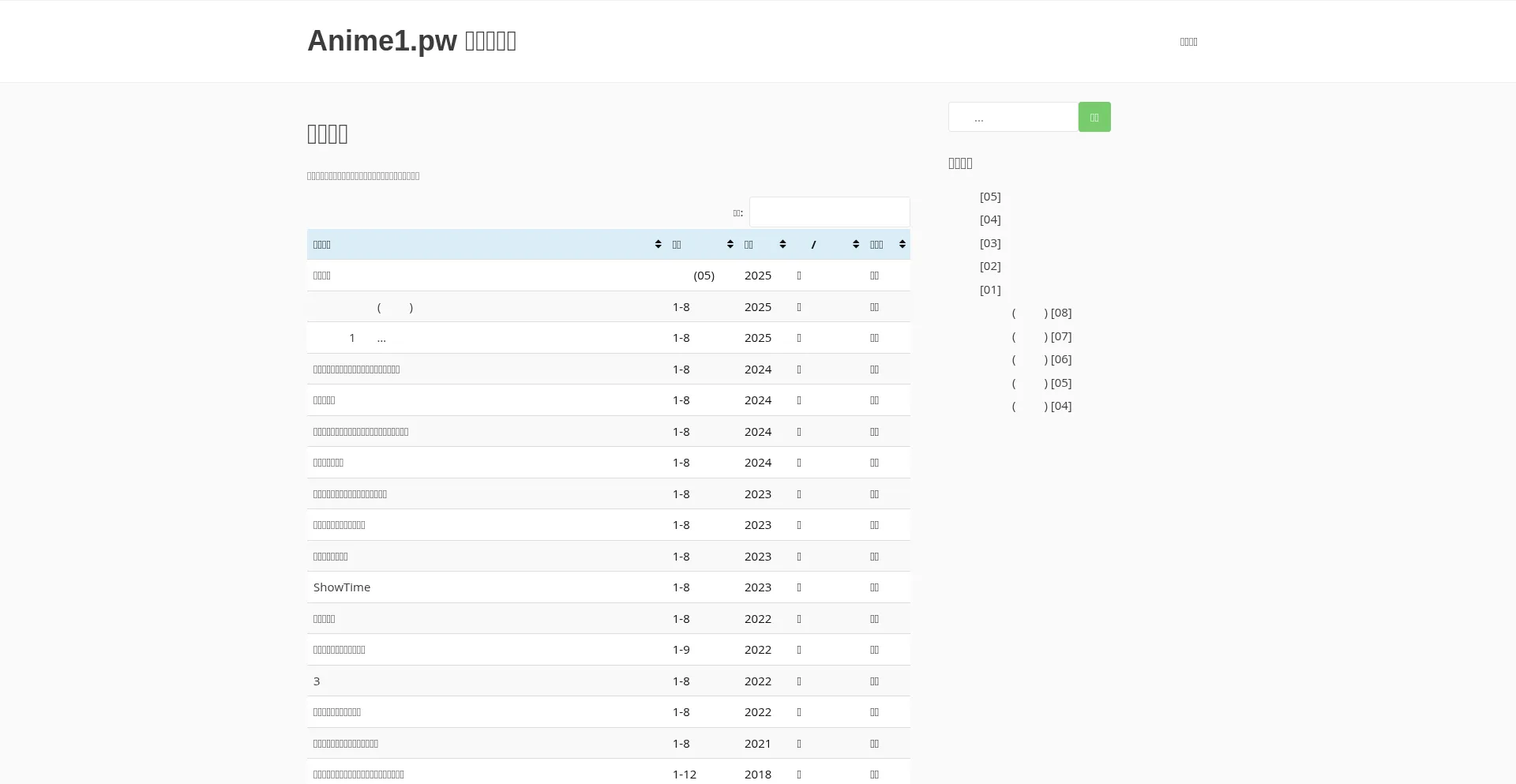Click the sort arrows on the "/" season column

[x=855, y=245]
